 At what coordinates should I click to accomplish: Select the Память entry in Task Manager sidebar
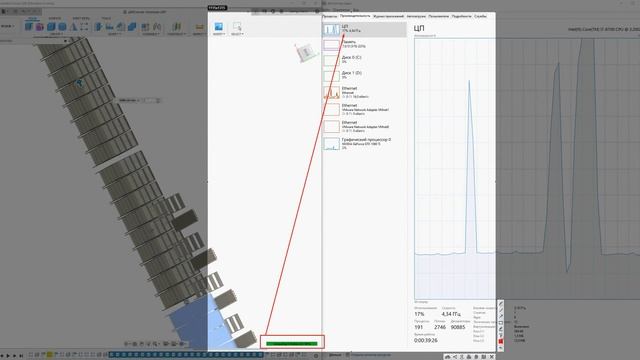tap(364, 44)
